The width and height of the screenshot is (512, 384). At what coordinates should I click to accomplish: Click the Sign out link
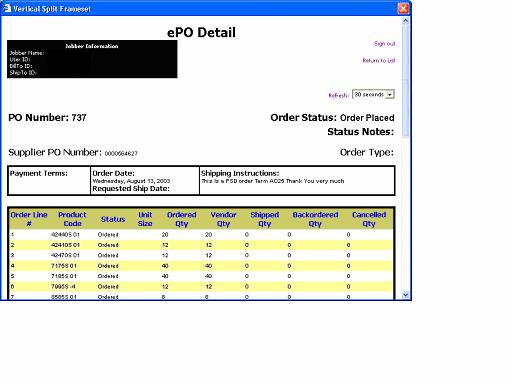coord(384,44)
